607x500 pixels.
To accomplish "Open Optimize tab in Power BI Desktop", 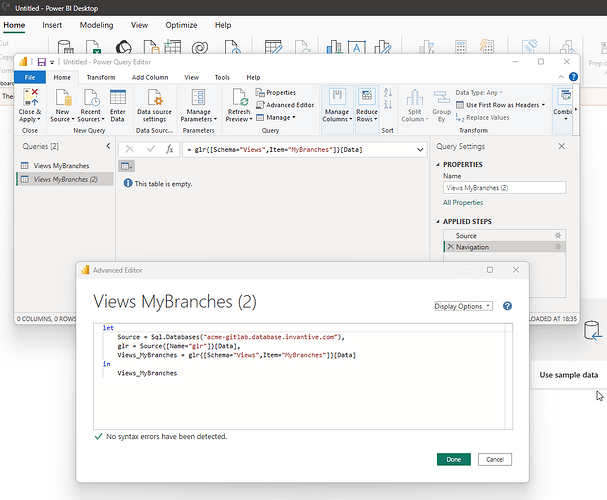I will (181, 25).
